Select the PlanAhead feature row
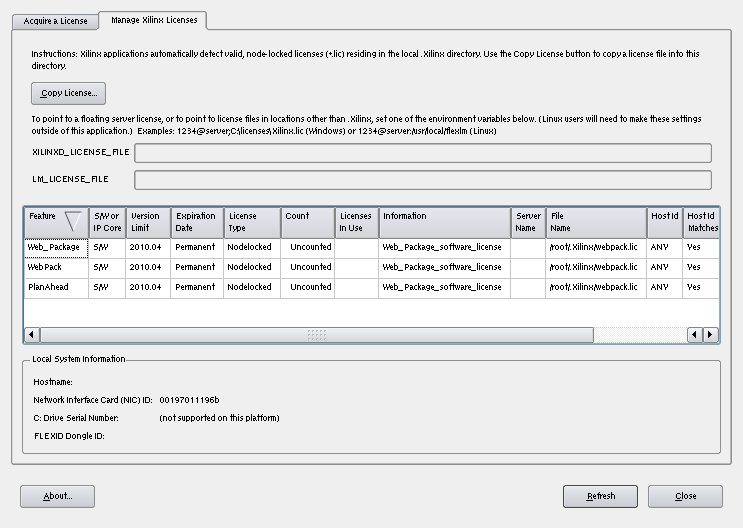 (x=372, y=288)
